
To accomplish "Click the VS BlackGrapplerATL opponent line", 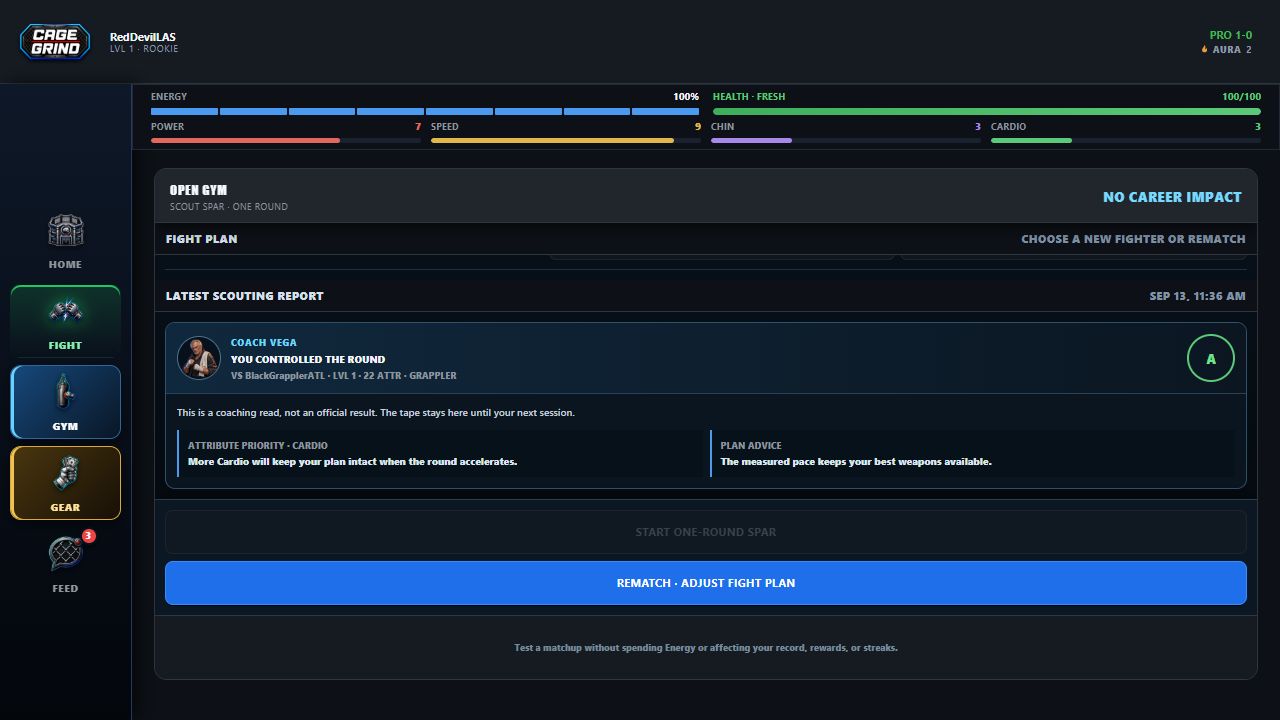I will tap(344, 376).
